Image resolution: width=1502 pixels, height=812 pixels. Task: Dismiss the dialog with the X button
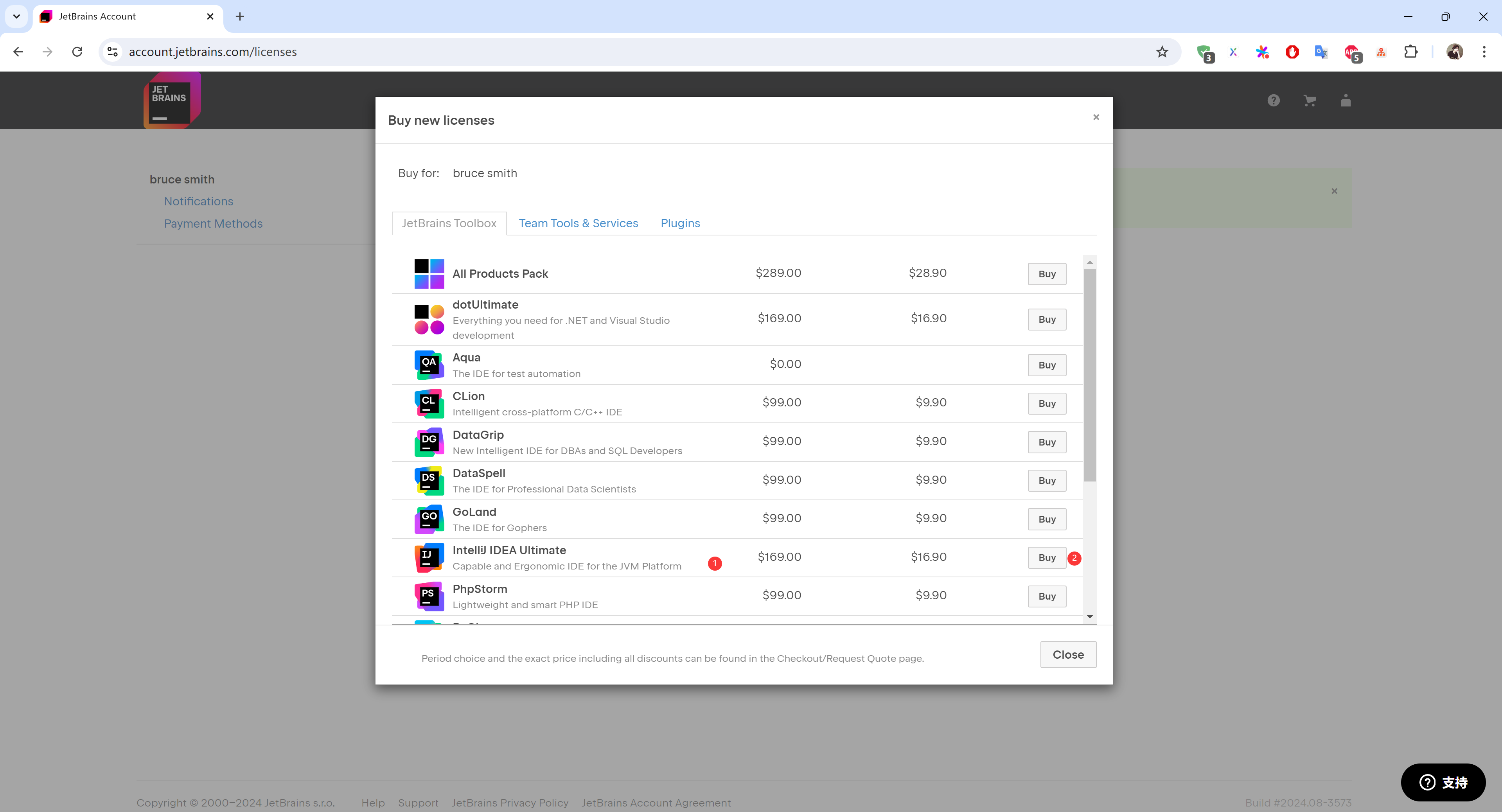1096,117
